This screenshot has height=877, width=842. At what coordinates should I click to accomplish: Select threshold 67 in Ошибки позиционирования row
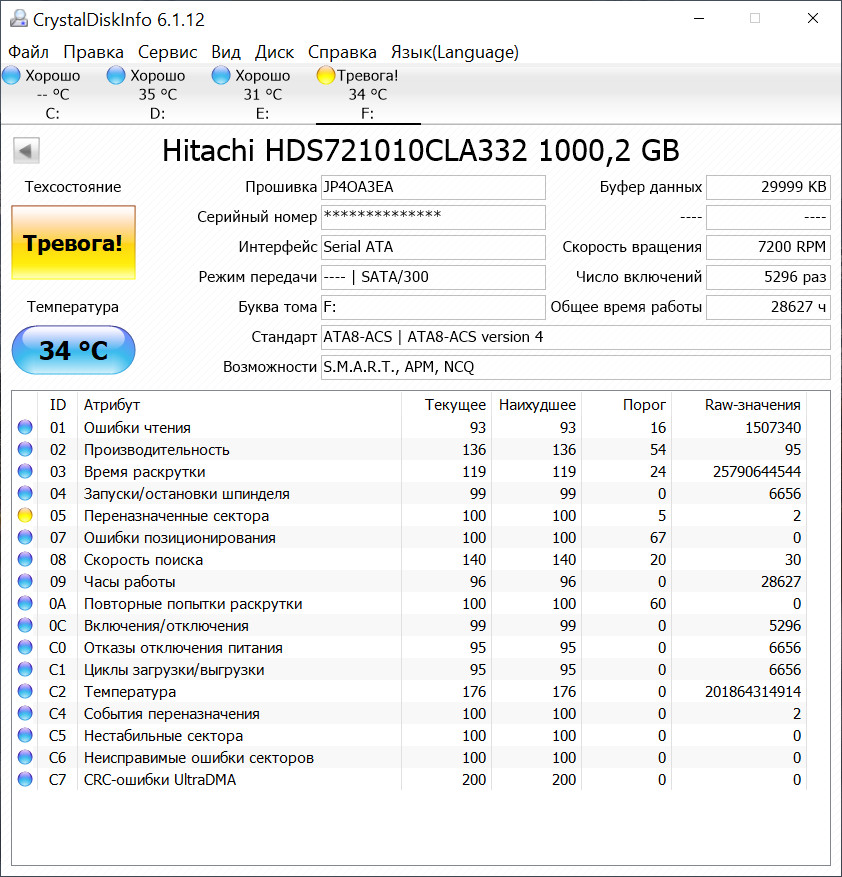pos(657,537)
